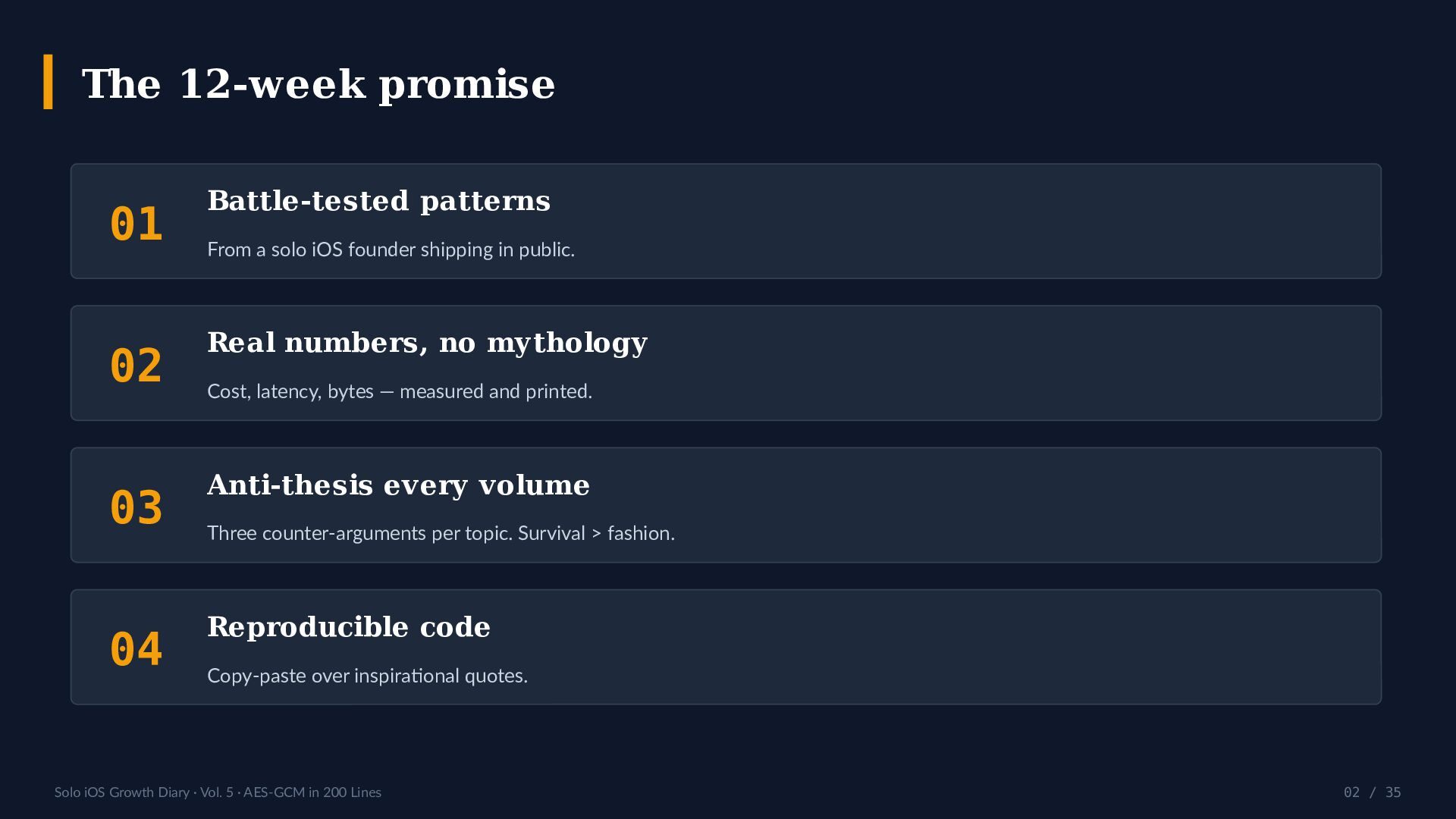Screen dimensions: 1456x819
Task: Click the empty area of the first card
Action: click(x=986, y=221)
